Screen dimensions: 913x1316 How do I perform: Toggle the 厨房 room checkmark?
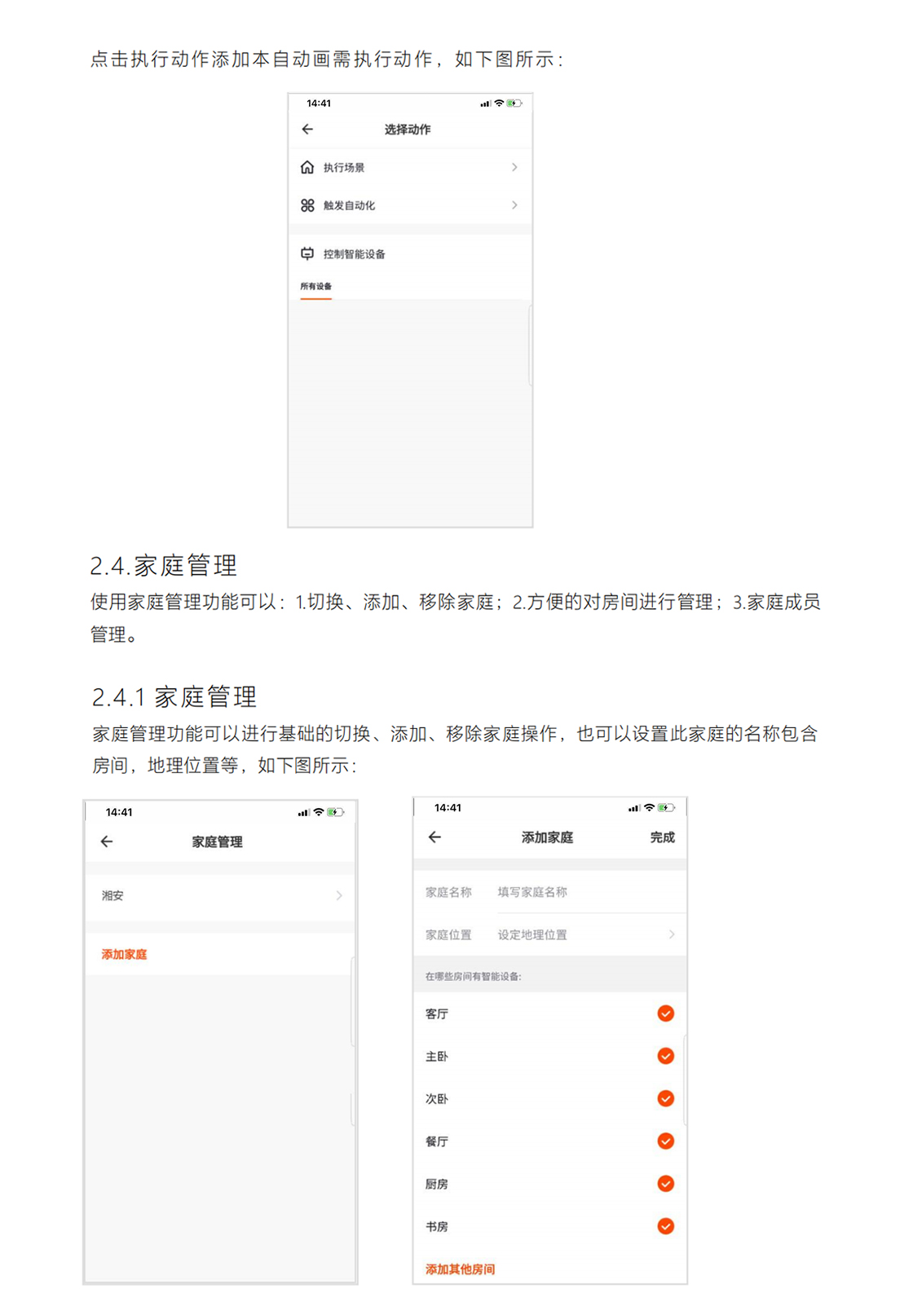665,1184
